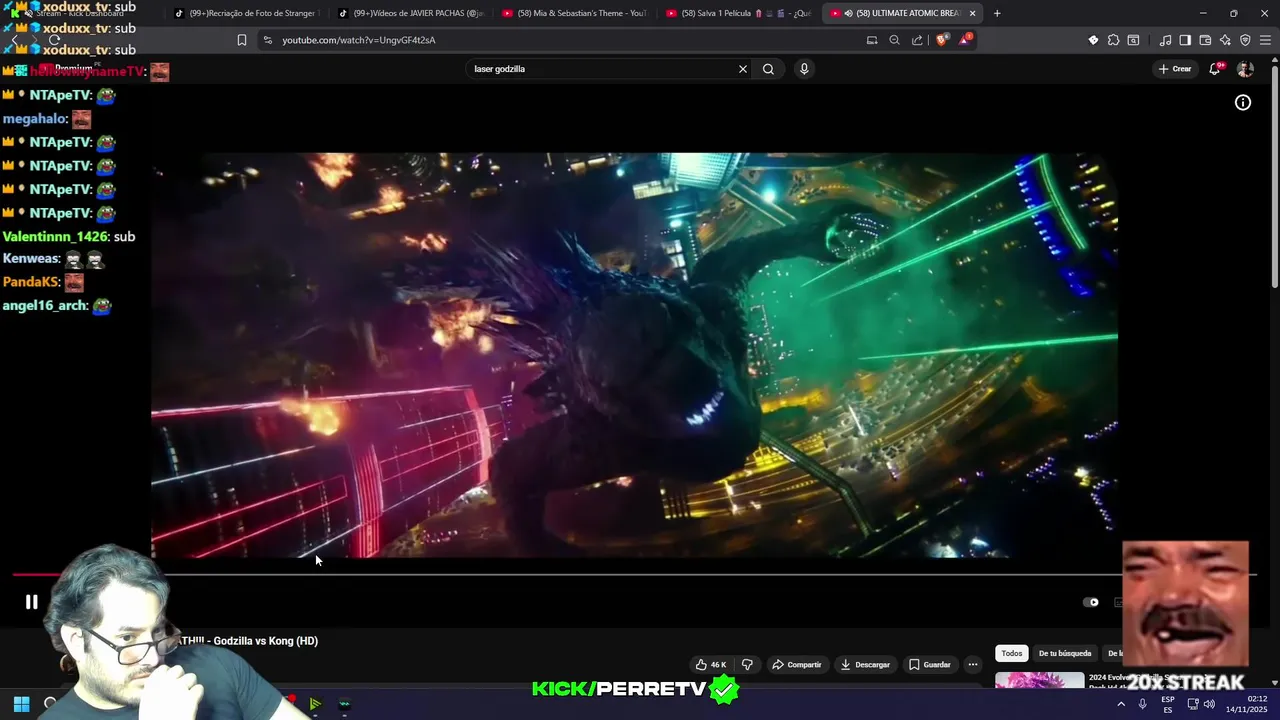Seek on the video progress bar

pyautogui.click(x=633, y=574)
